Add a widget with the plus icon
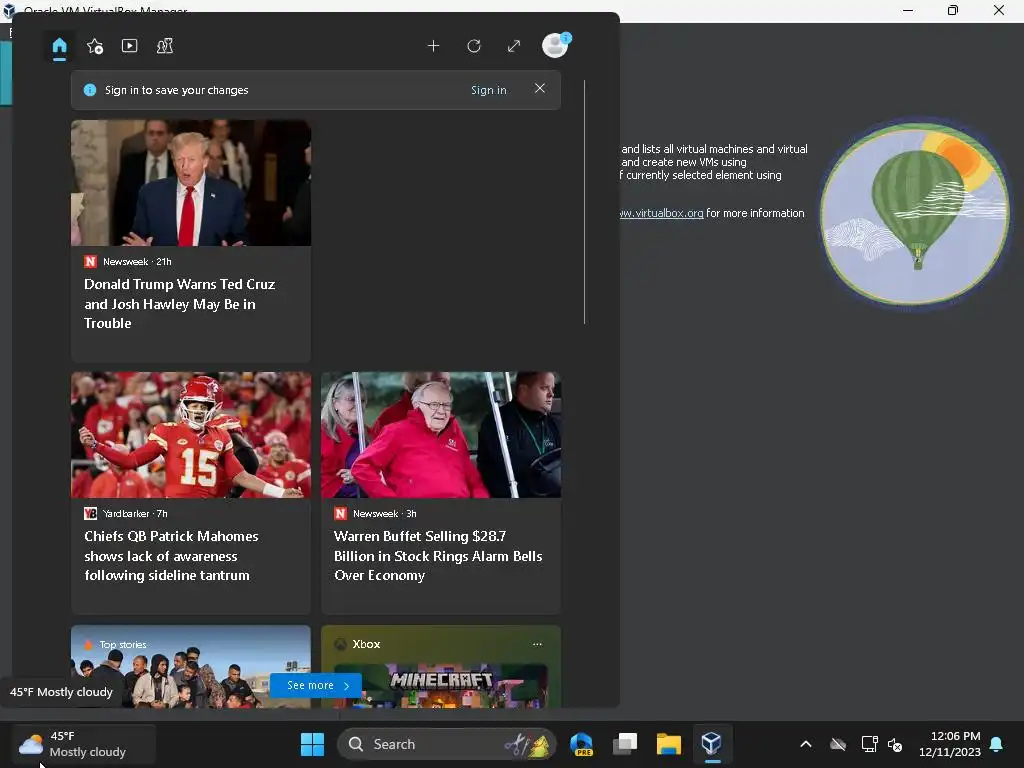1024x768 pixels. (433, 46)
